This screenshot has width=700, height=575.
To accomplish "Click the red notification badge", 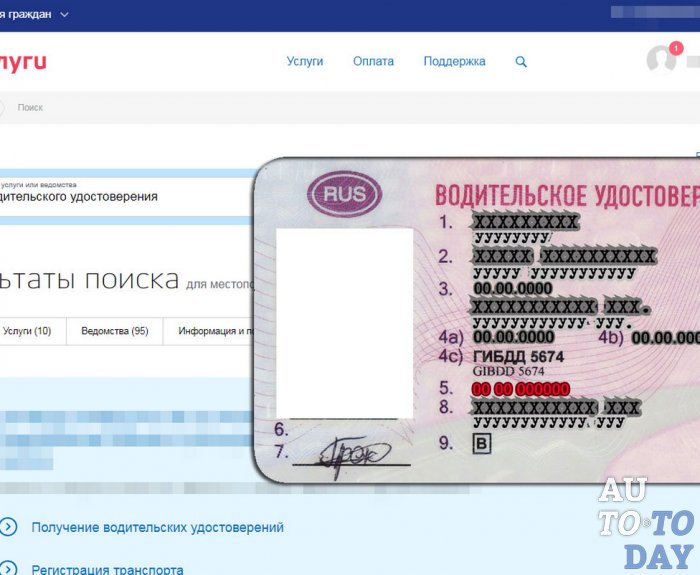I will 676,47.
